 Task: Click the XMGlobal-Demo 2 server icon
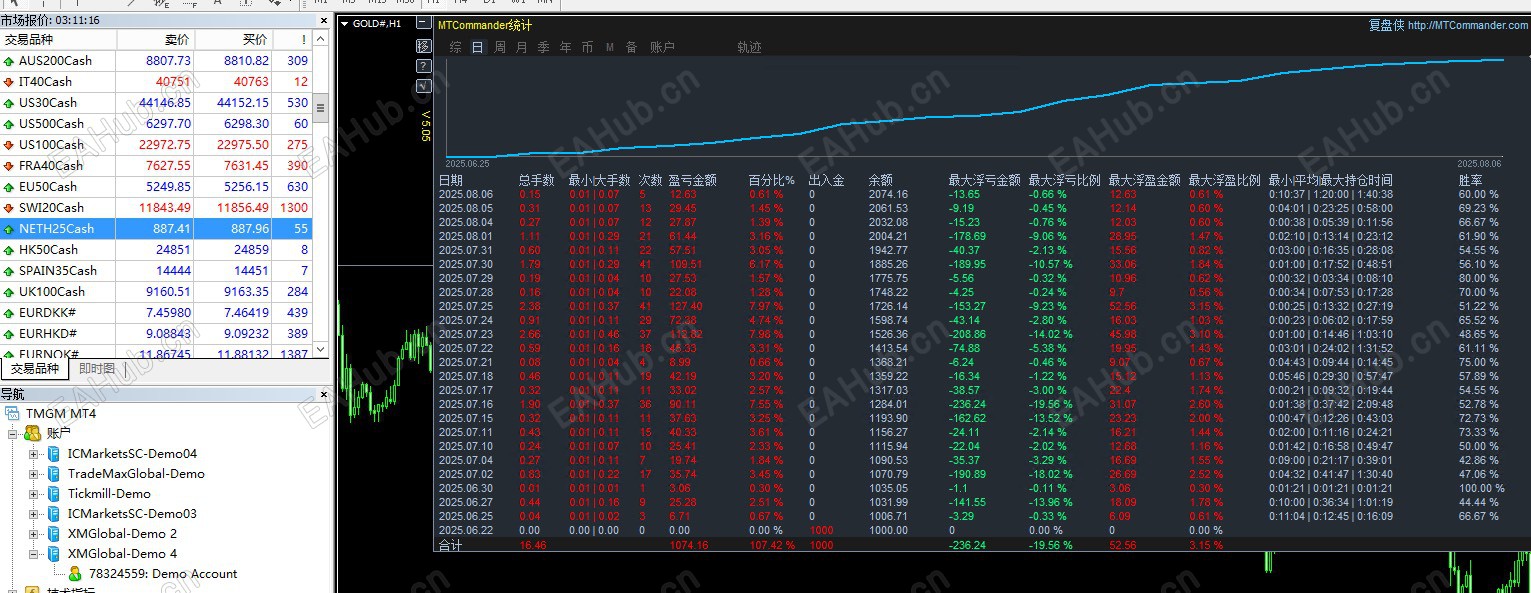tap(54, 534)
